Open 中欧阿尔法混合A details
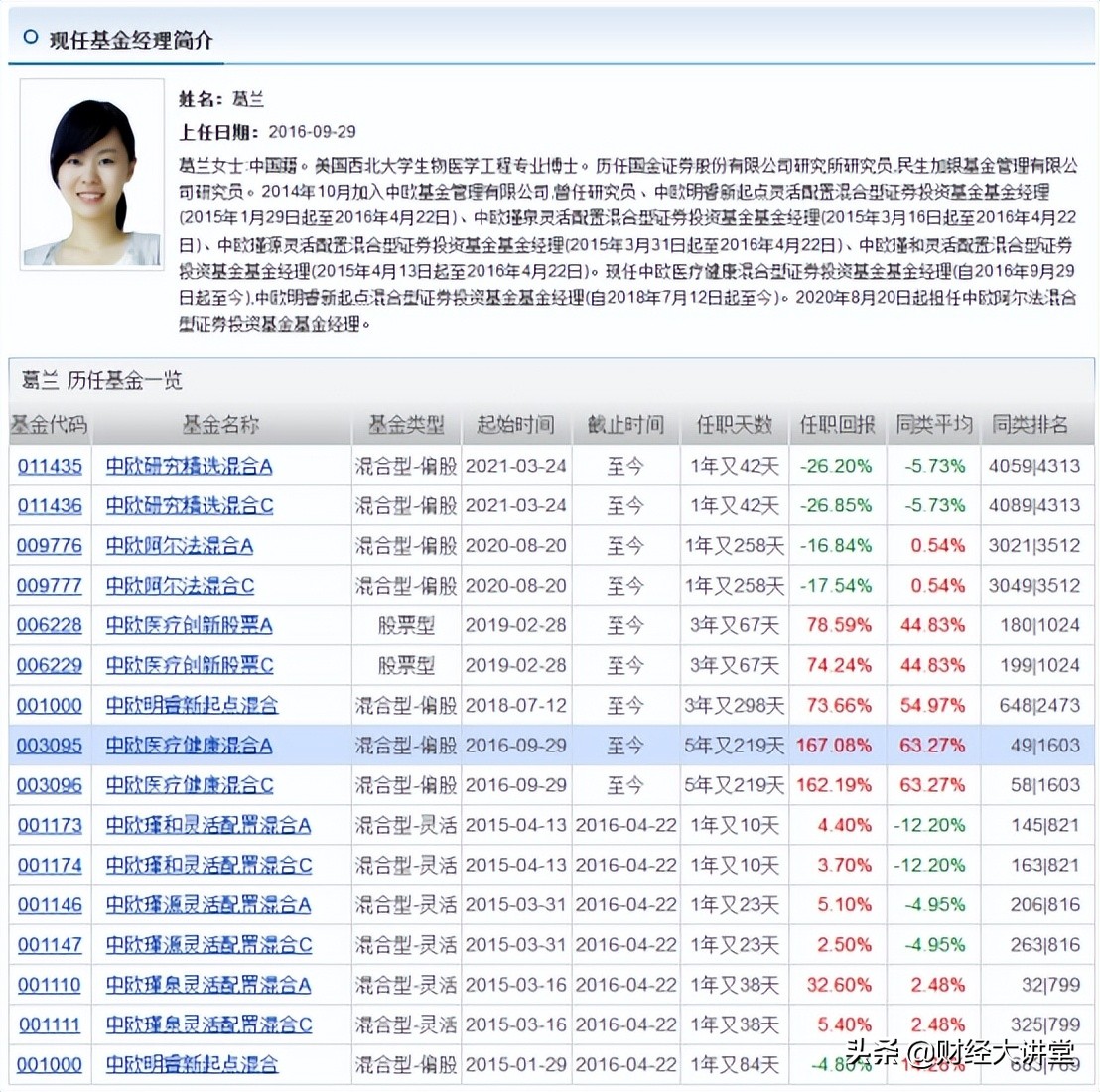 [179, 545]
